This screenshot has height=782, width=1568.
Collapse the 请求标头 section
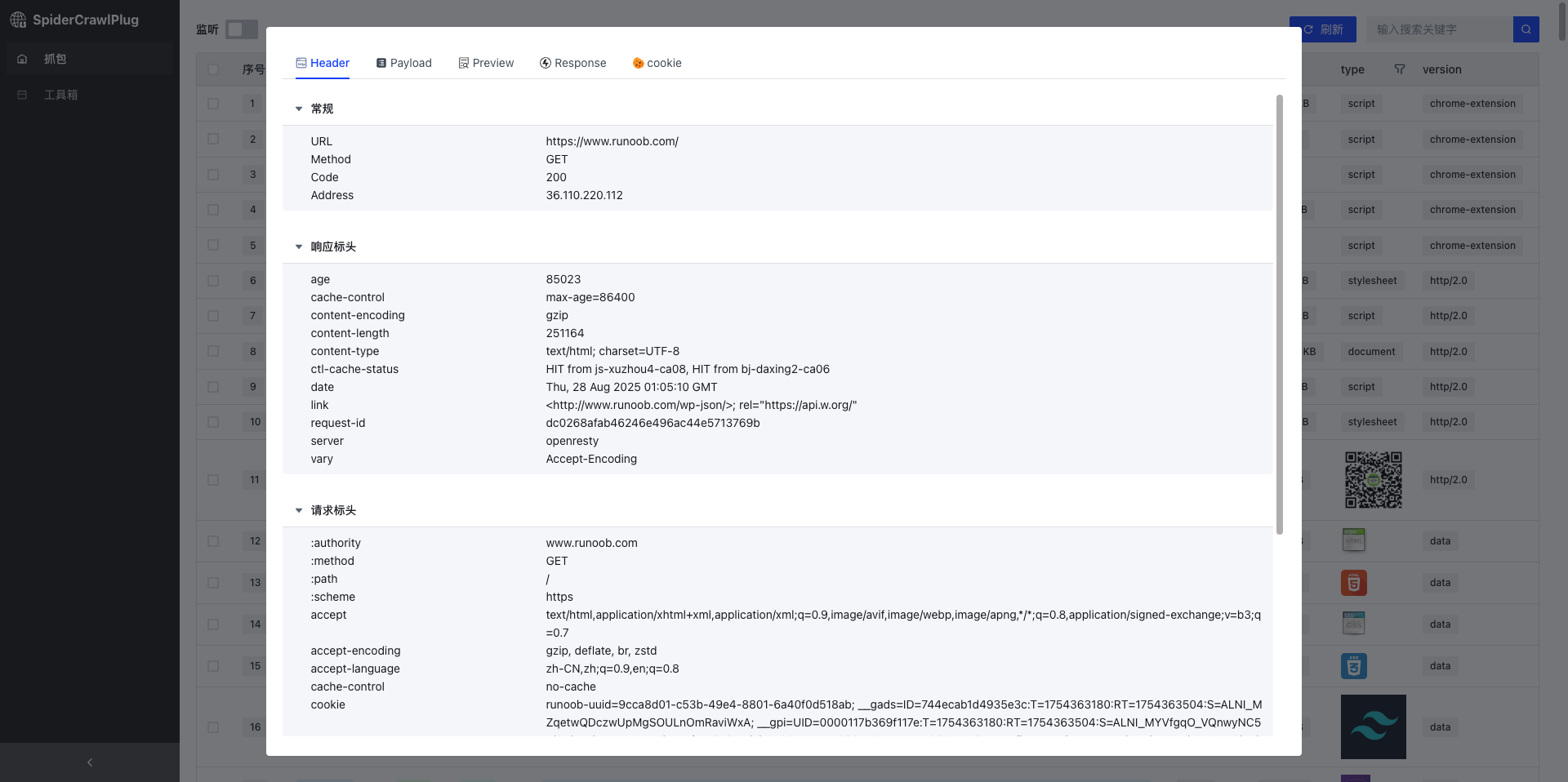coord(299,510)
